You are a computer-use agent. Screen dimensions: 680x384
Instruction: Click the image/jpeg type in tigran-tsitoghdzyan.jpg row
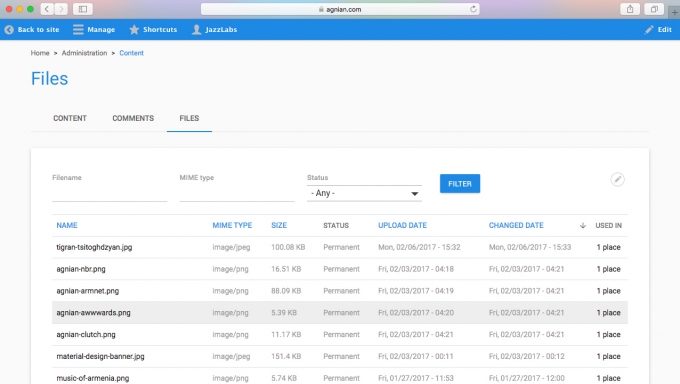[x=231, y=247]
